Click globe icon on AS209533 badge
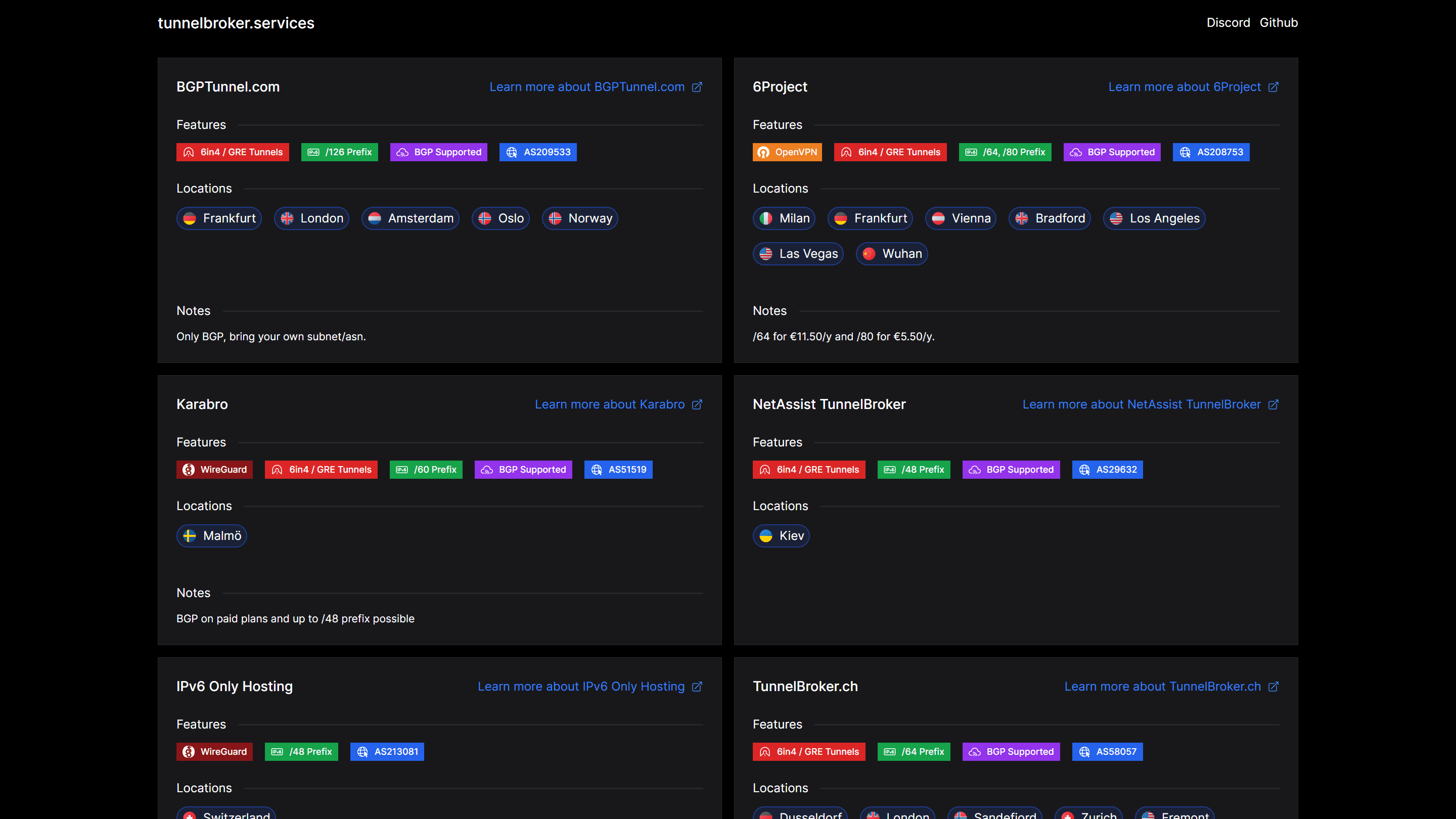Image resolution: width=1456 pixels, height=819 pixels. pos(512,153)
